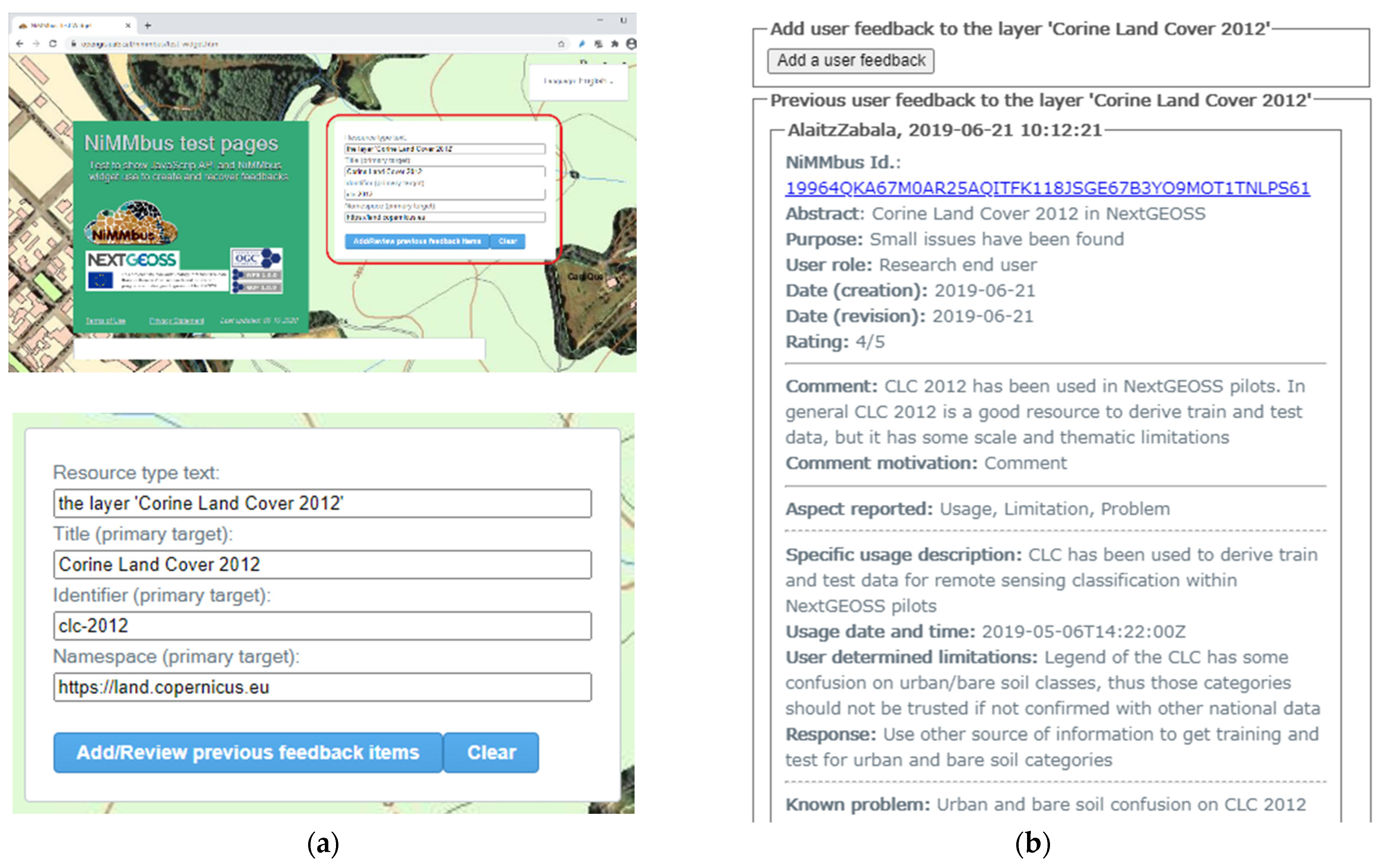
Task: Click the bookmark star icon in toolbar
Action: coord(561,43)
